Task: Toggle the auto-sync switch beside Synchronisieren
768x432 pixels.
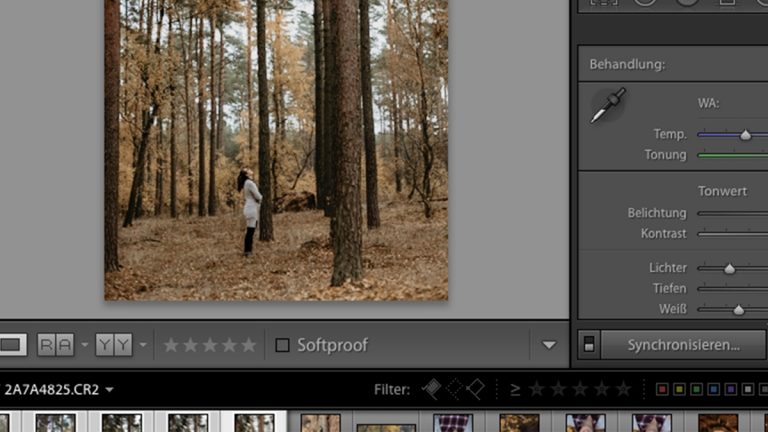Action: (589, 345)
